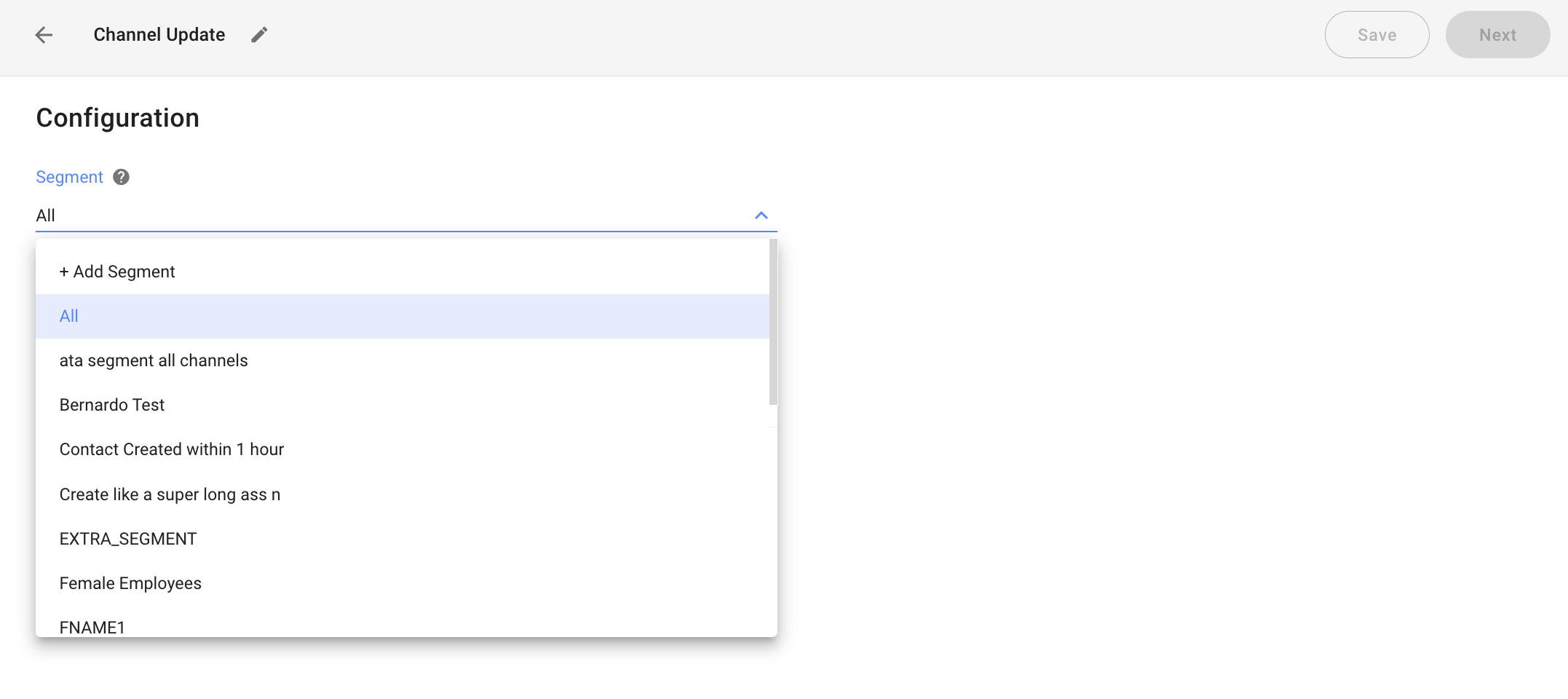This screenshot has height=699, width=1568.
Task: Select "Contact Created within 1 hour"
Action: 172,449
